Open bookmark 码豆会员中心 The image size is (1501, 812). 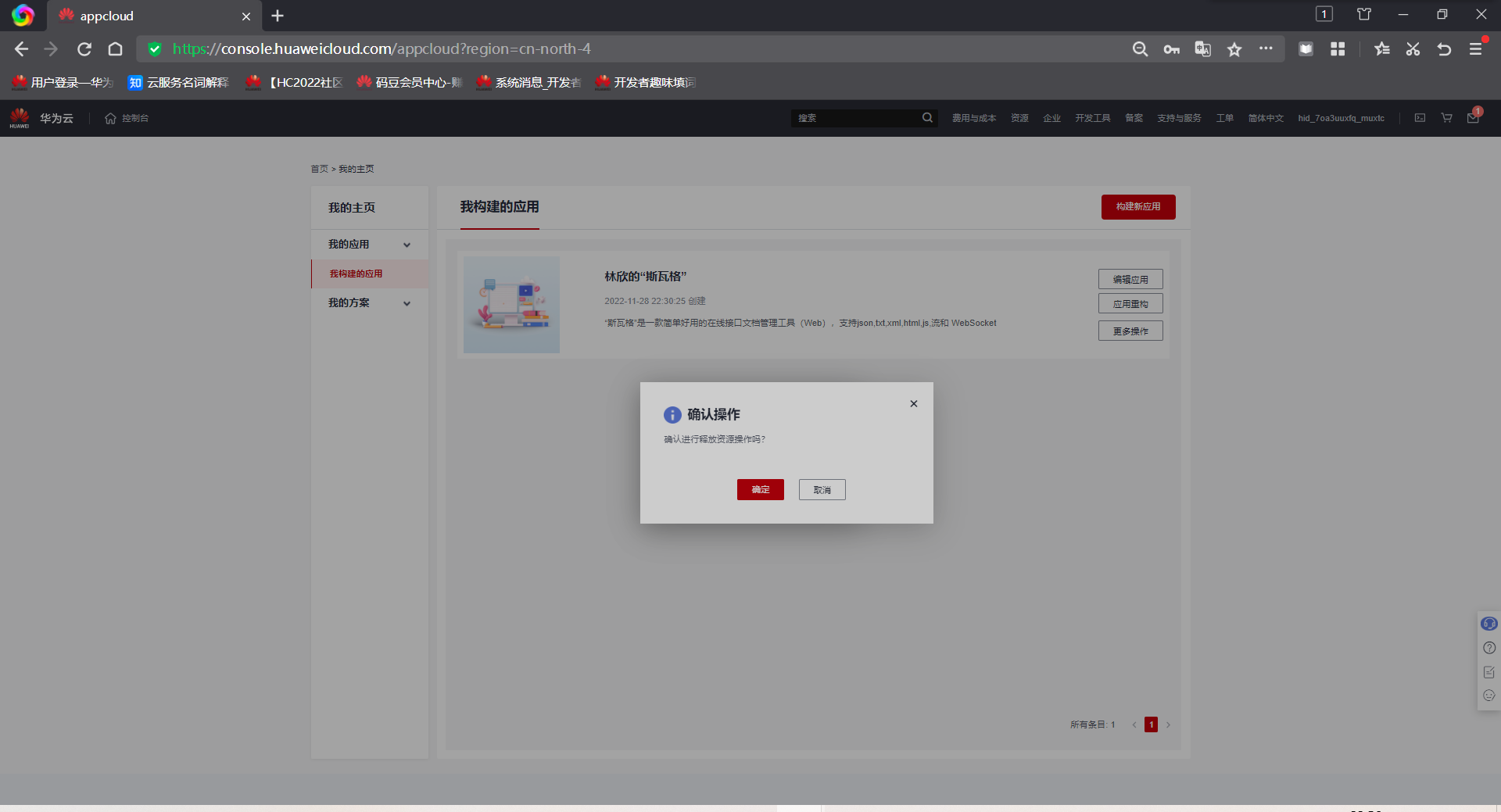[x=409, y=82]
